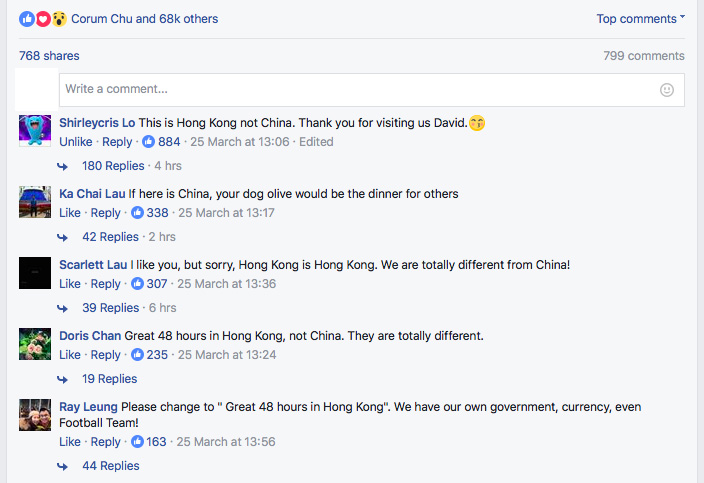Open the 768 shares list
Screen dimensions: 704x483
click(x=49, y=56)
